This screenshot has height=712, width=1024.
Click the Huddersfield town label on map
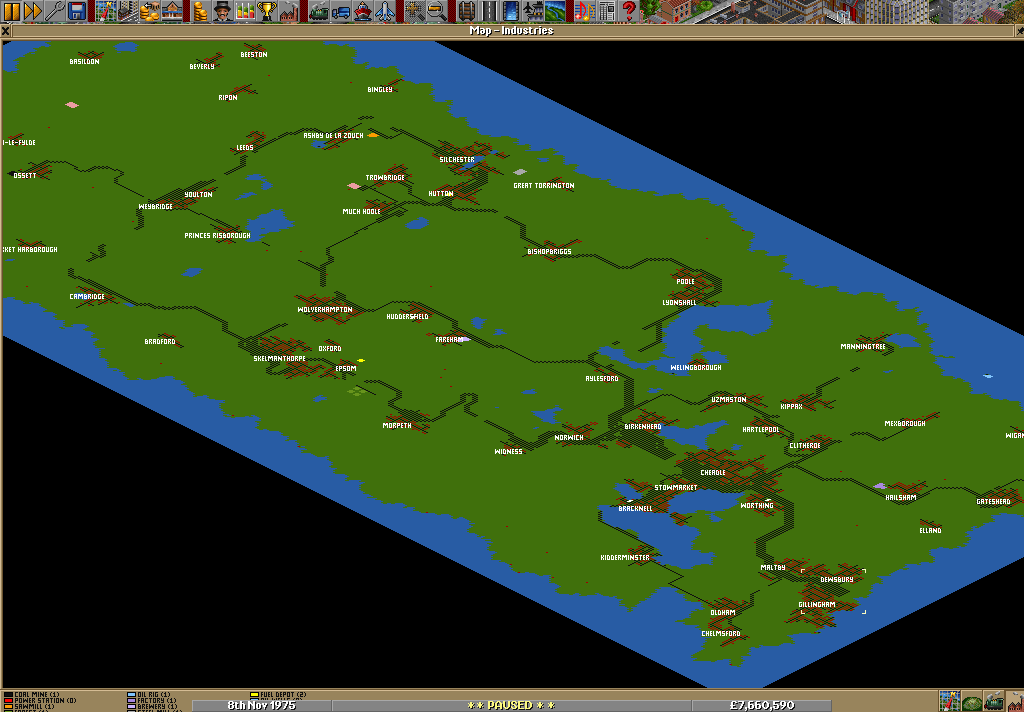407,316
